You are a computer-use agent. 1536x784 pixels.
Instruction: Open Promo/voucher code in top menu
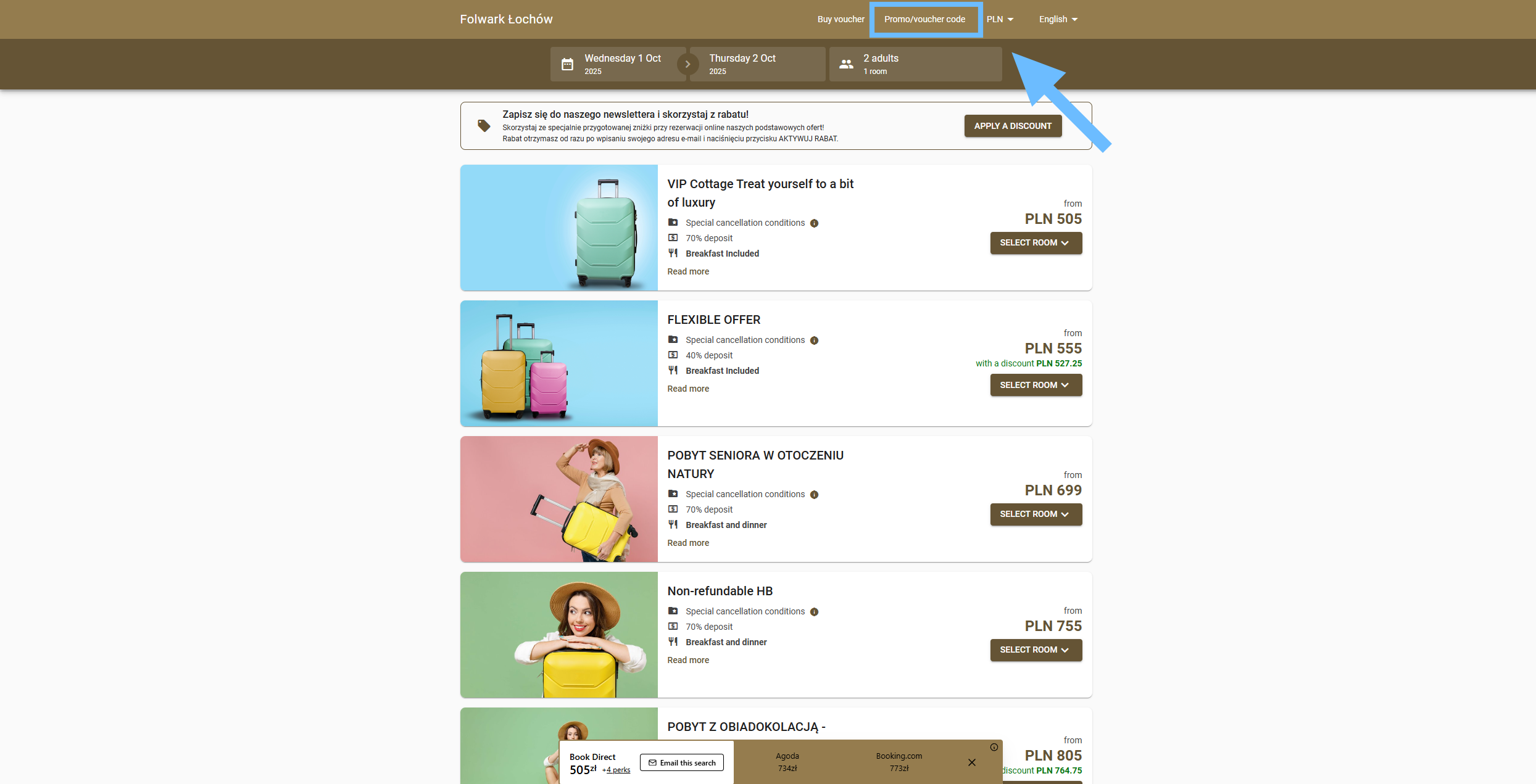pyautogui.click(x=924, y=19)
